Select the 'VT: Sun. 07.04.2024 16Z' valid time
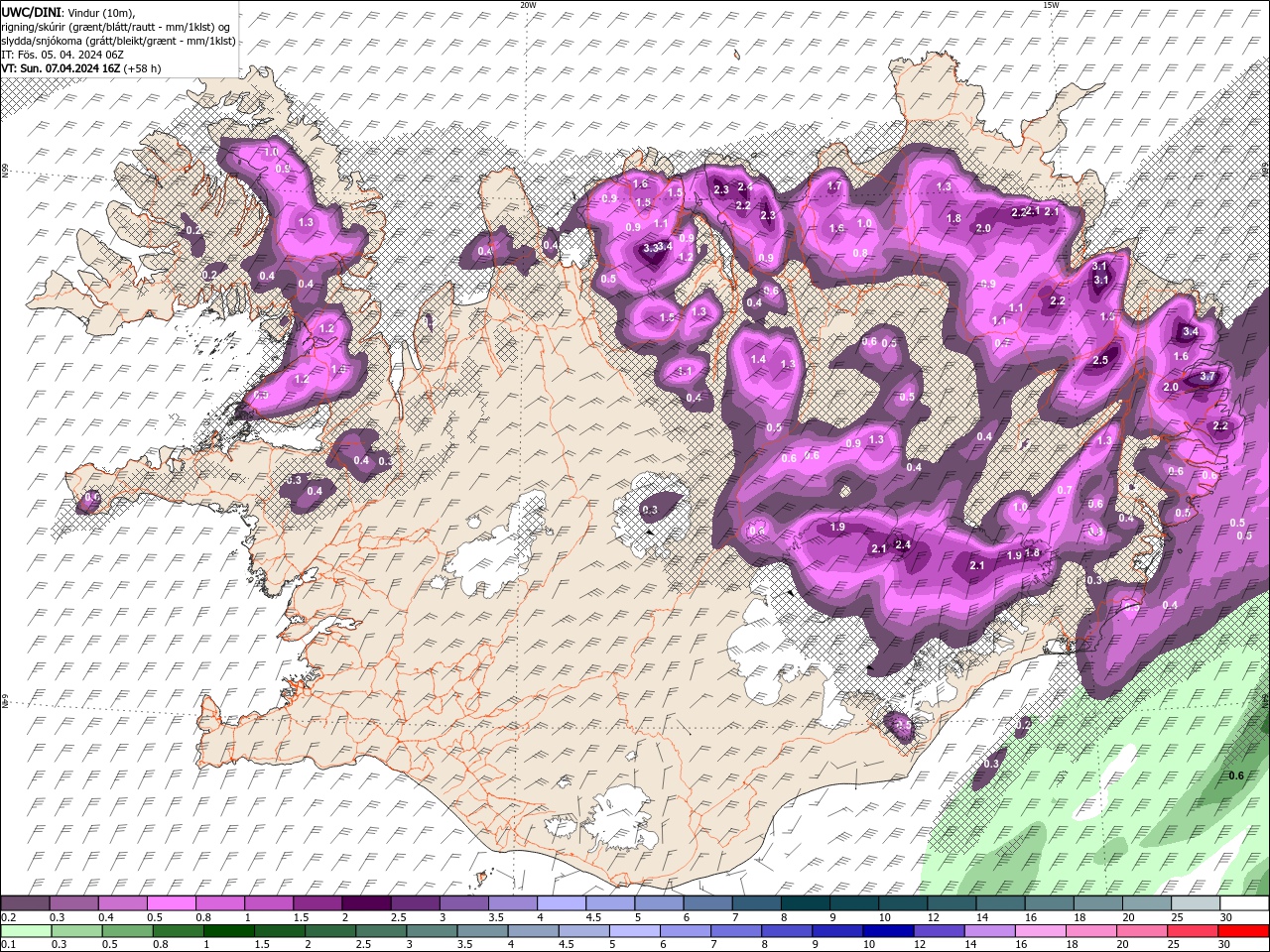Screen dimensions: 1270x952 [x=62, y=68]
